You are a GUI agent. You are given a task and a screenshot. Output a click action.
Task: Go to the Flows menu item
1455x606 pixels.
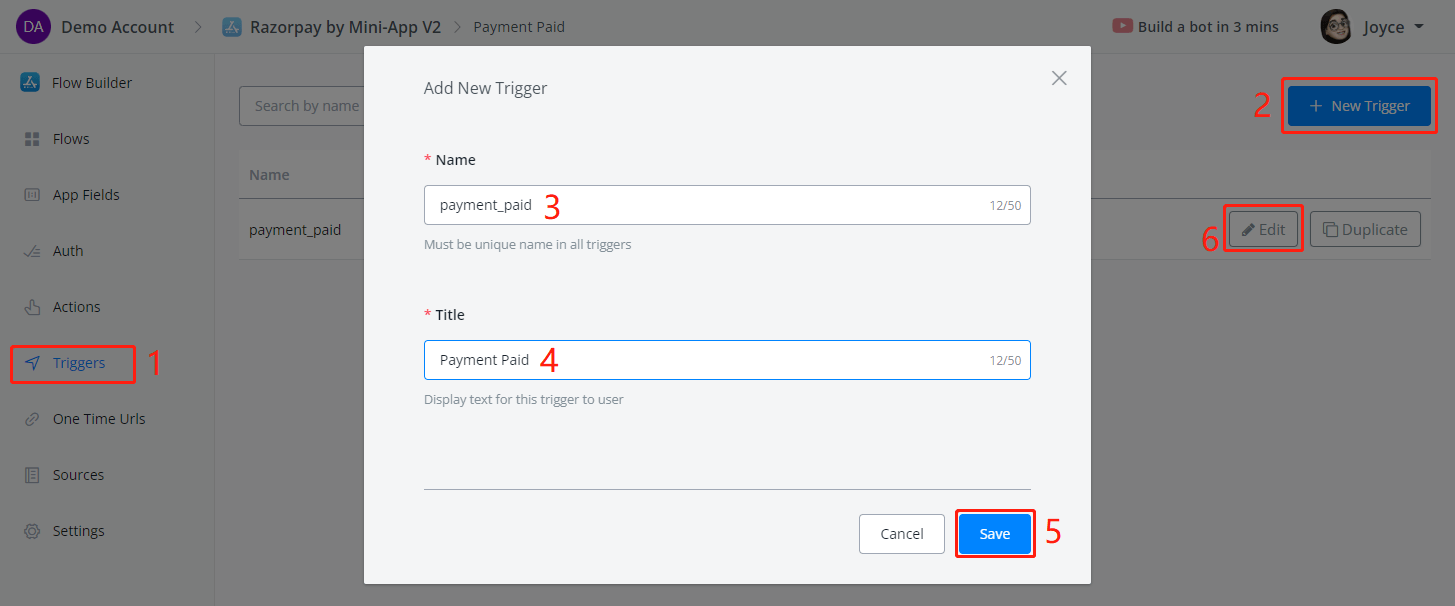tap(71, 139)
